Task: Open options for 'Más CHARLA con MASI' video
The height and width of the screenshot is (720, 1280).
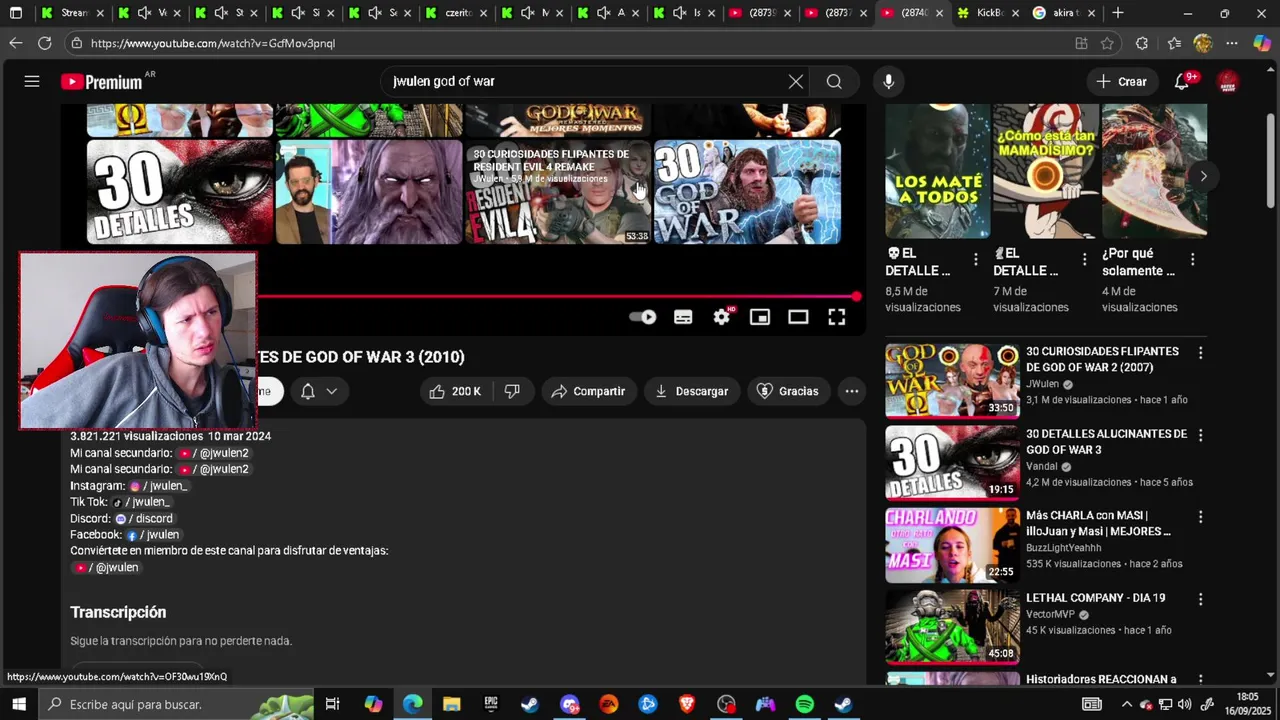Action: (1201, 517)
